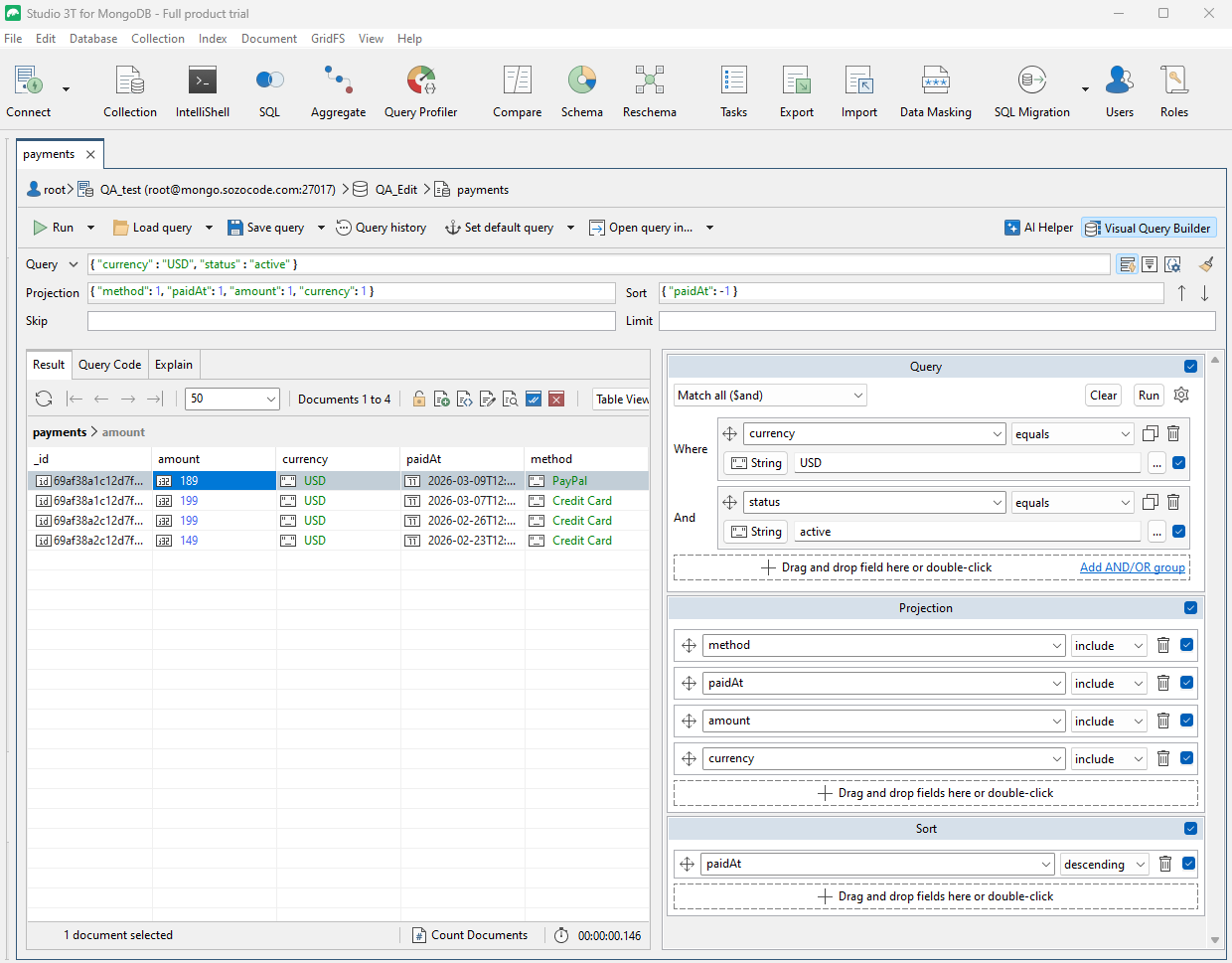
Task: Expand the Match all ($and) dropdown
Action: pyautogui.click(x=770, y=396)
